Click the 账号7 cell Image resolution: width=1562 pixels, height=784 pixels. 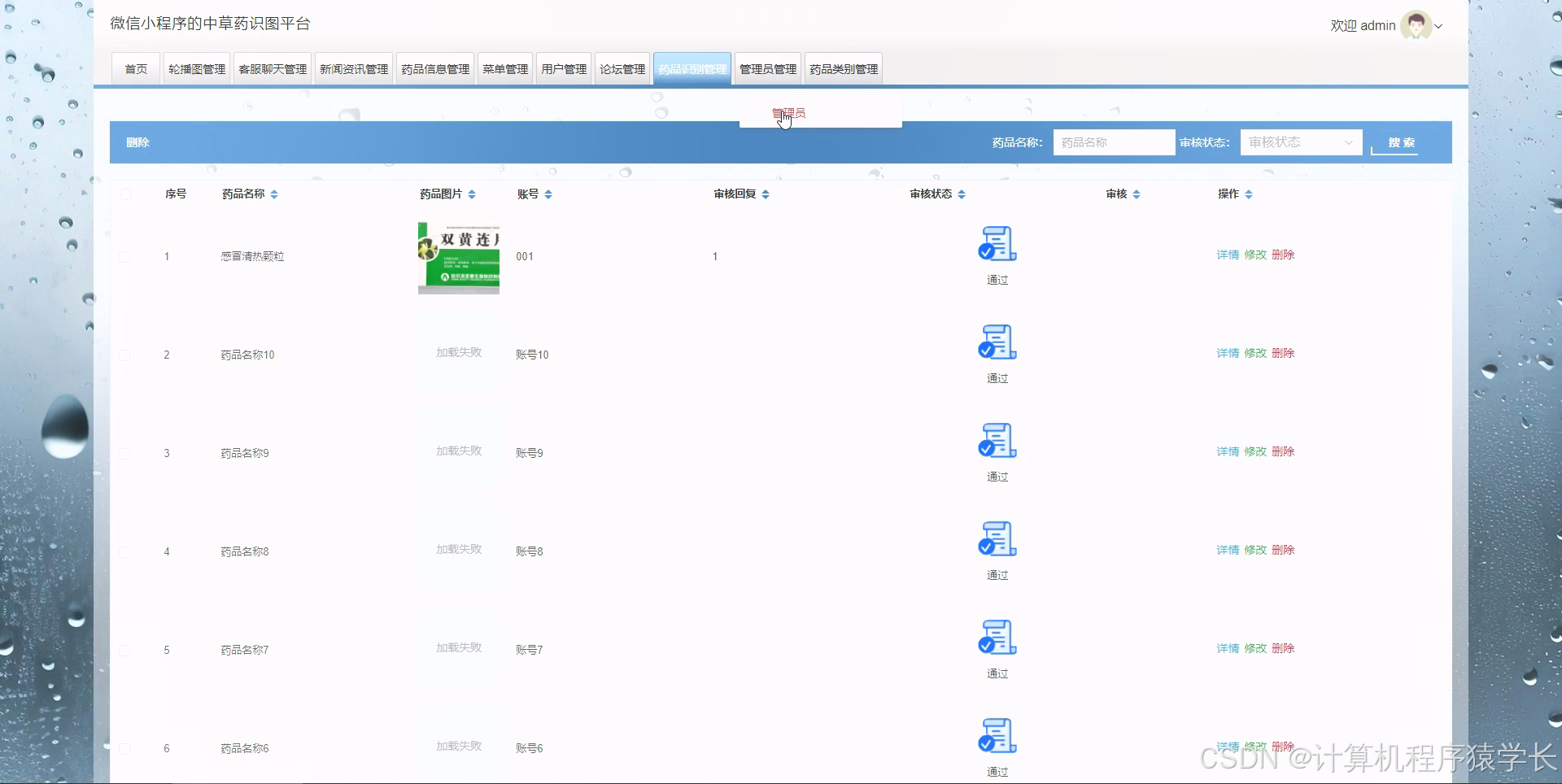pyautogui.click(x=530, y=650)
